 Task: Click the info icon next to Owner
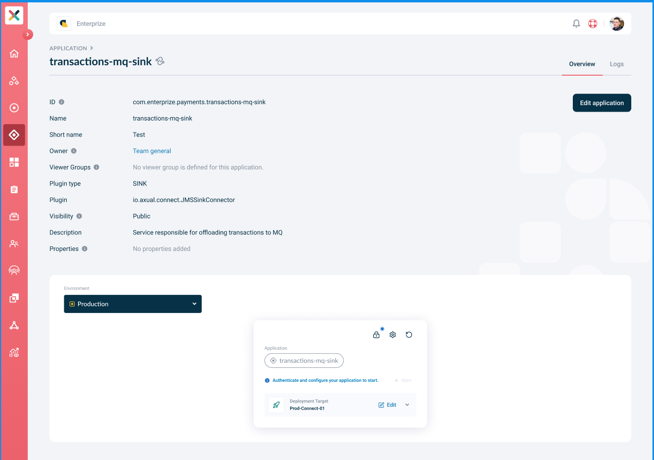(73, 151)
